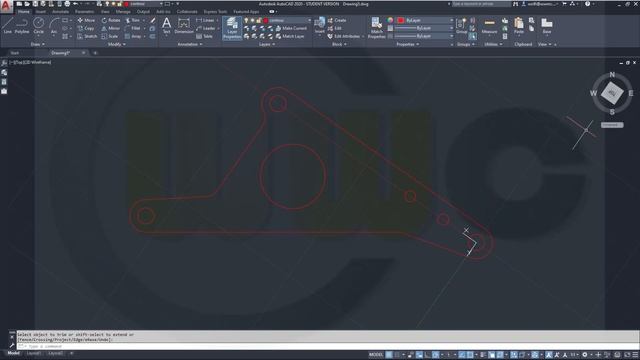Open the Group tool
Screen dimensions: 640x360
(461, 25)
